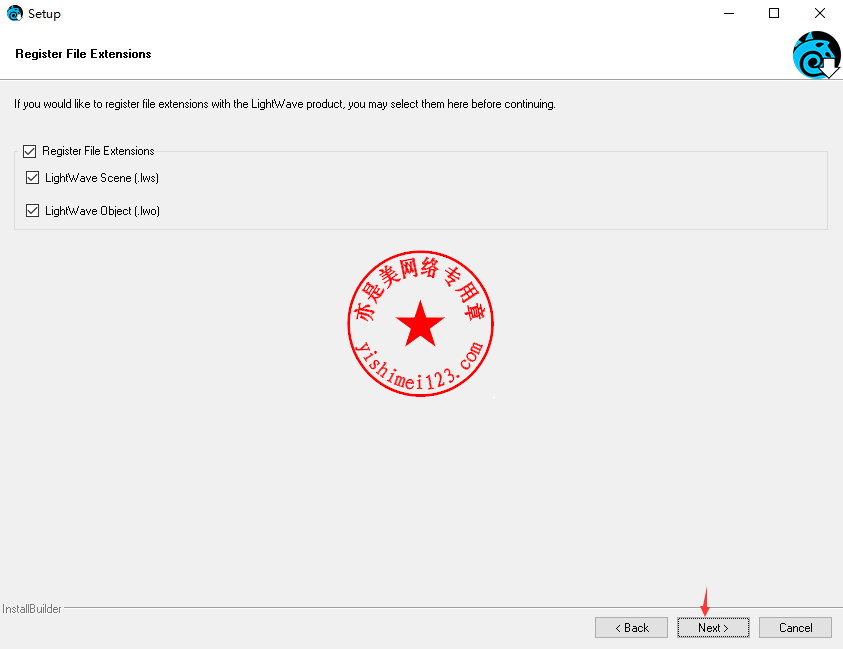Uncheck LightWave Scene (.lws) checkbox
This screenshot has height=649, width=843.
point(32,177)
